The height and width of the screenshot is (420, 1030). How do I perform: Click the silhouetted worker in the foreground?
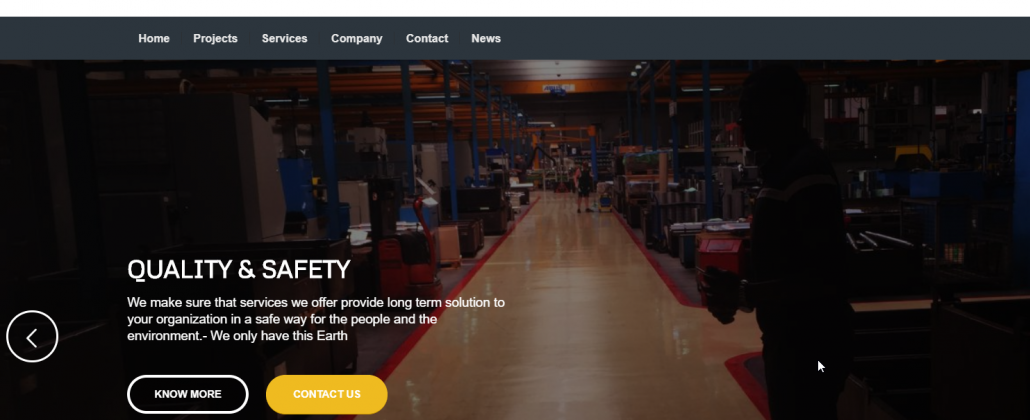tap(795, 243)
